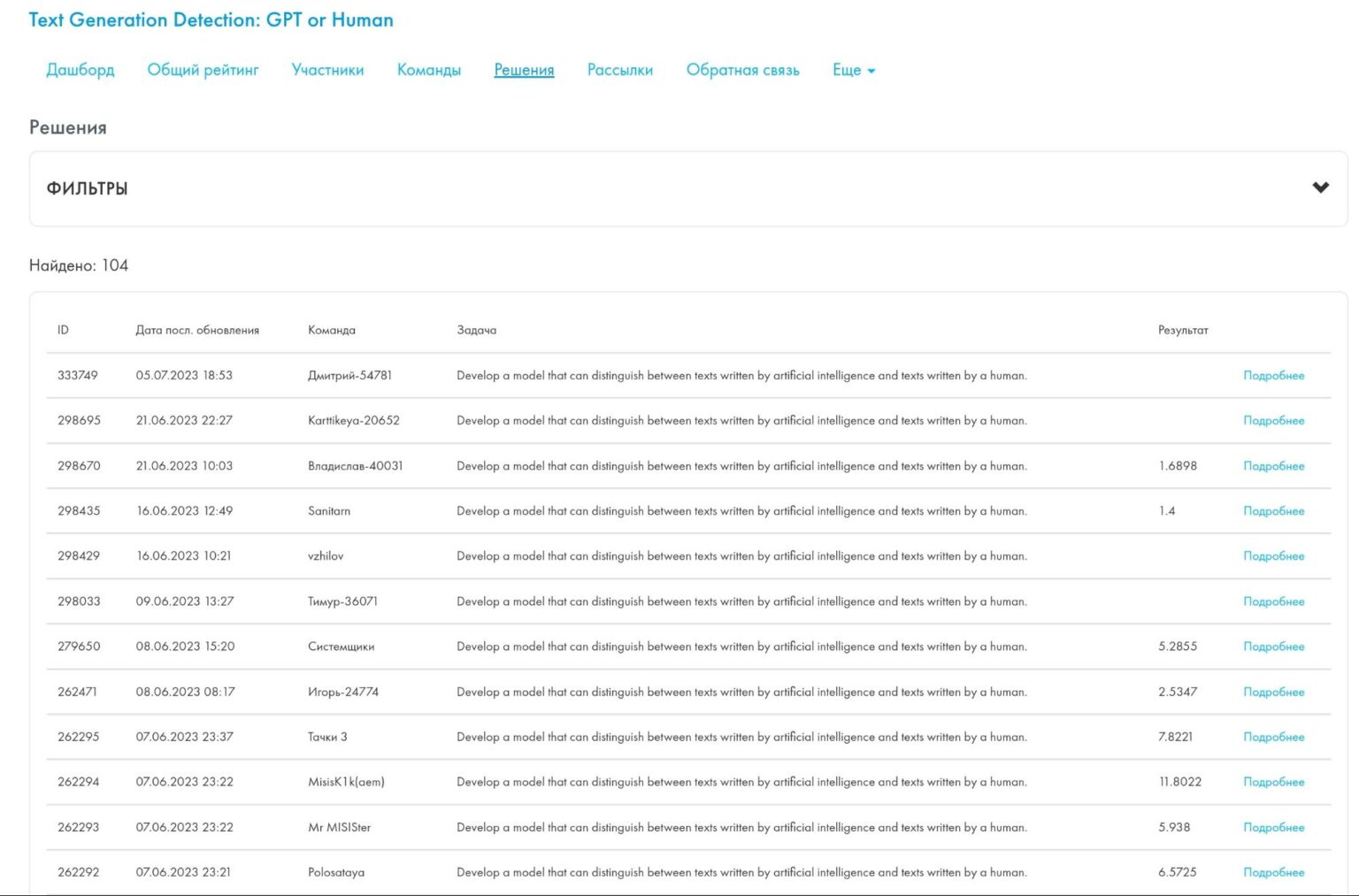Click the Результат column header
Viewport: 1359px width, 896px height.
click(x=1182, y=330)
